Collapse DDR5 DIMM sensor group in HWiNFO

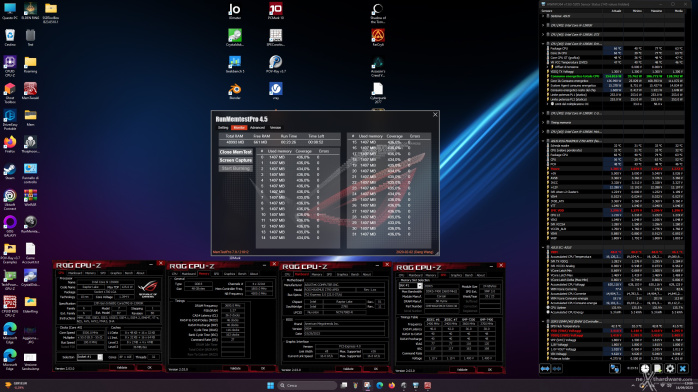point(543,321)
